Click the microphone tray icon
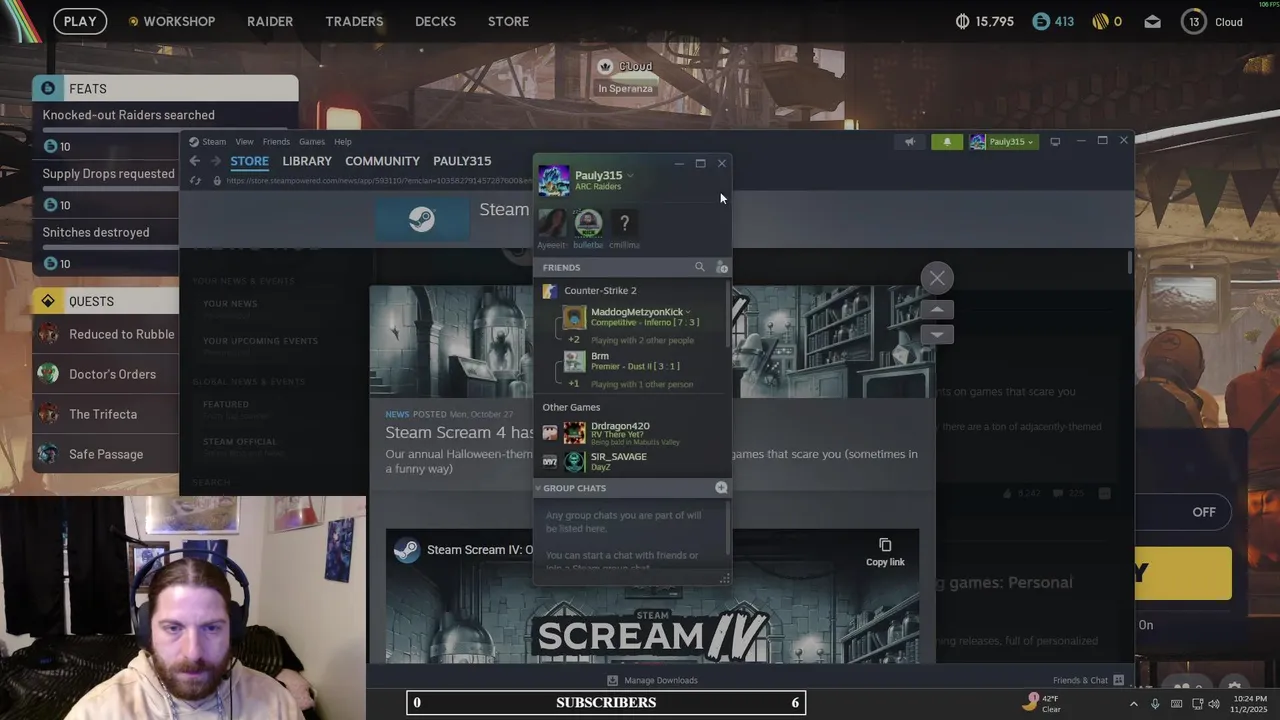The image size is (1280, 720). (1156, 704)
